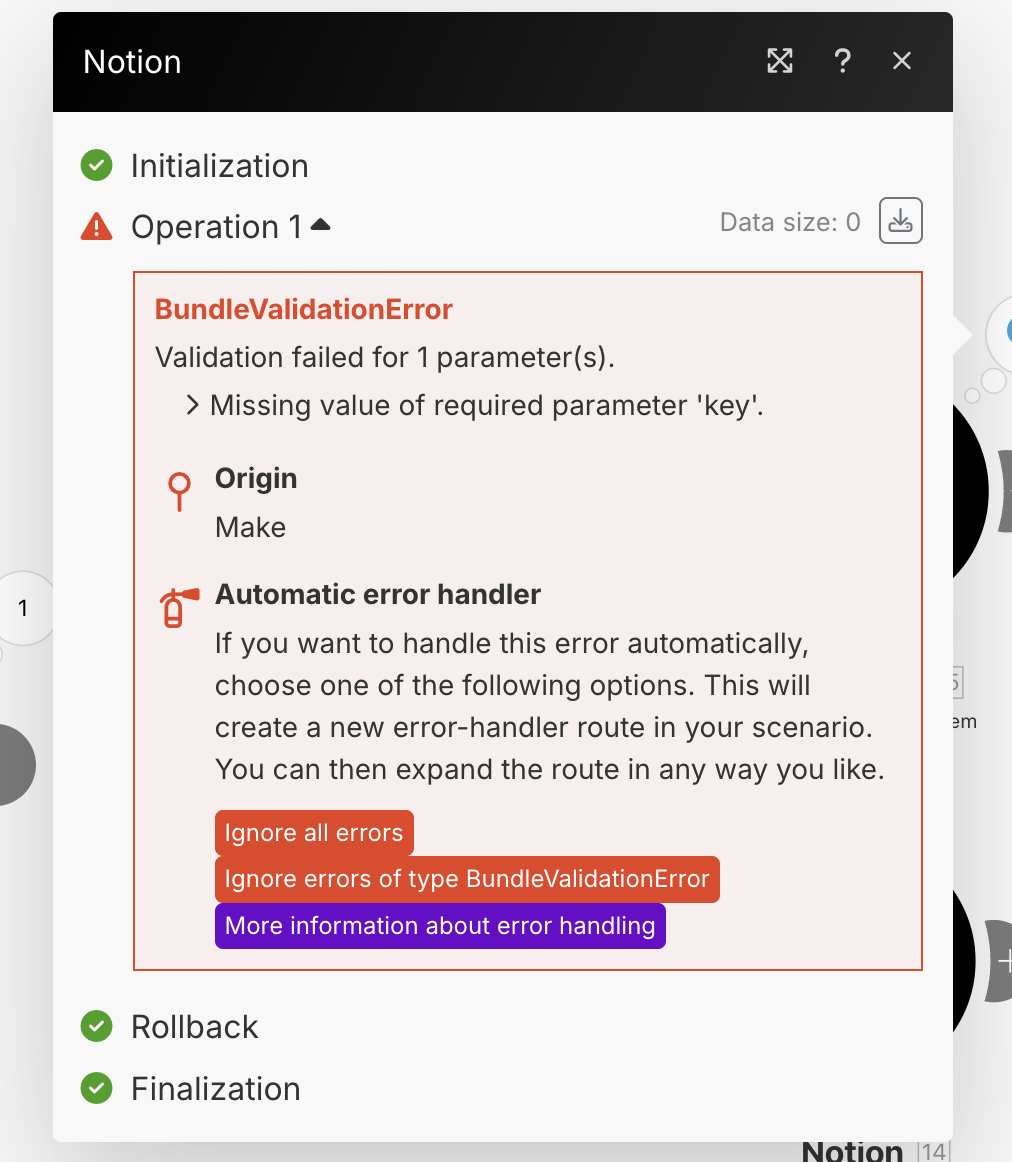Click the BundleValidationError heading
This screenshot has height=1162, width=1012.
(304, 310)
